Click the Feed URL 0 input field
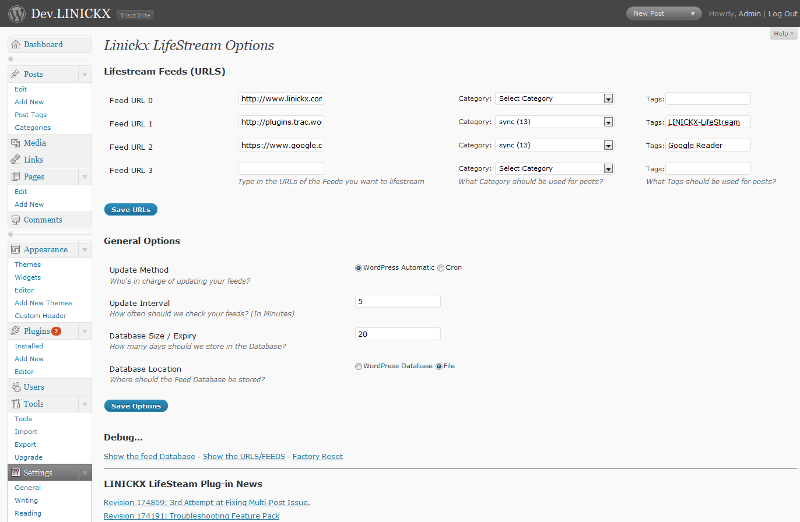 281,98
